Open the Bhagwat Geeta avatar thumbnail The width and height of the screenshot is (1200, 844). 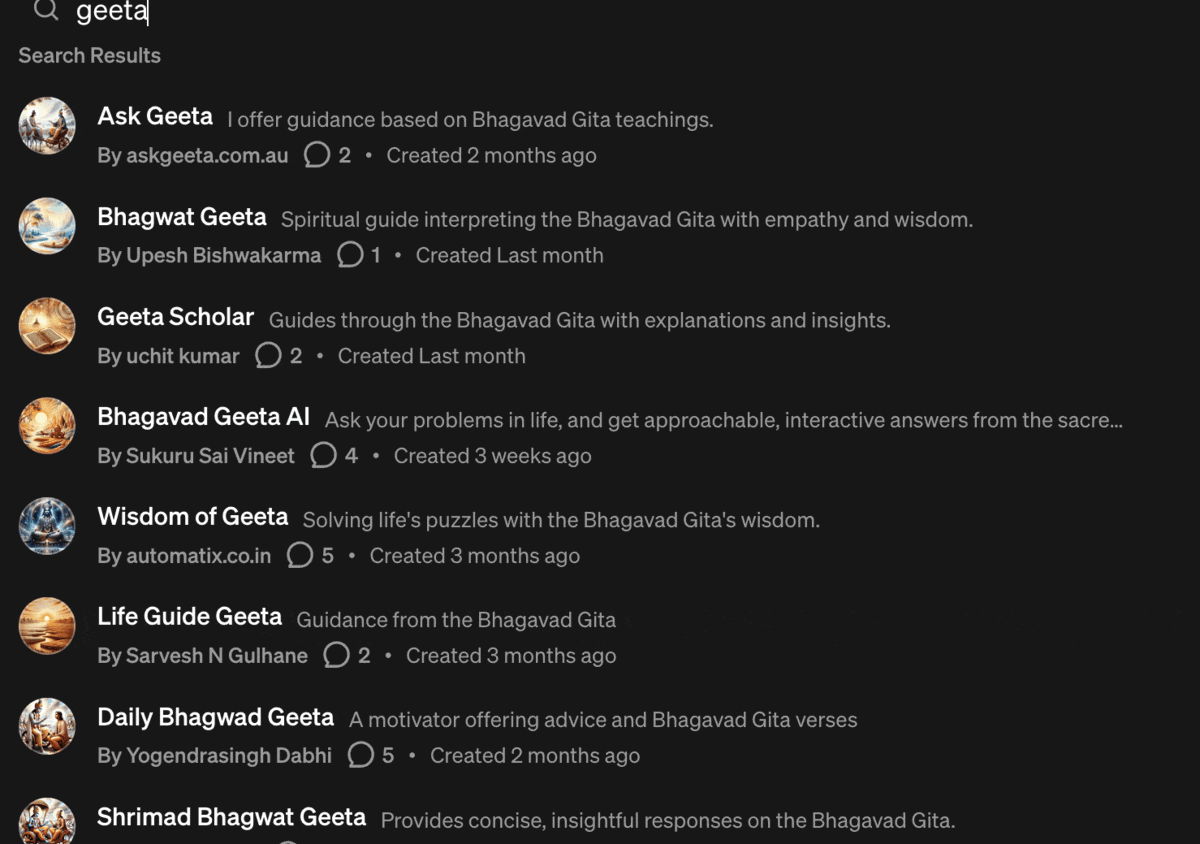pyautogui.click(x=47, y=226)
